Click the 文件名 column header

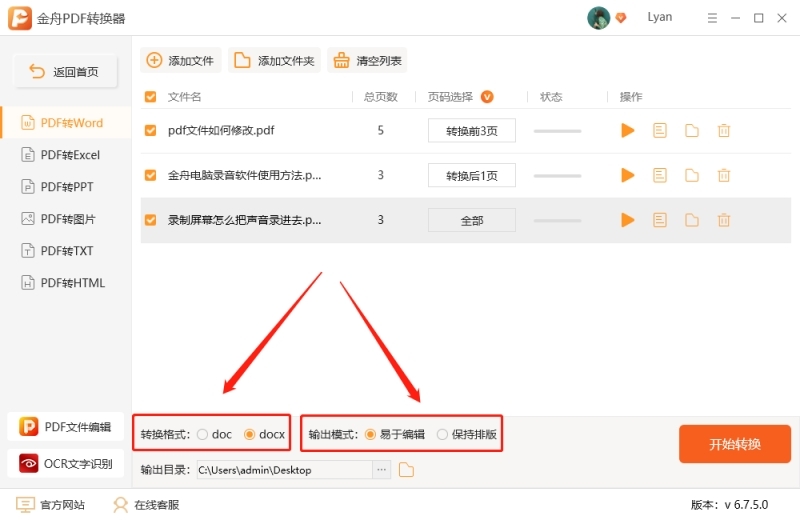[x=184, y=97]
